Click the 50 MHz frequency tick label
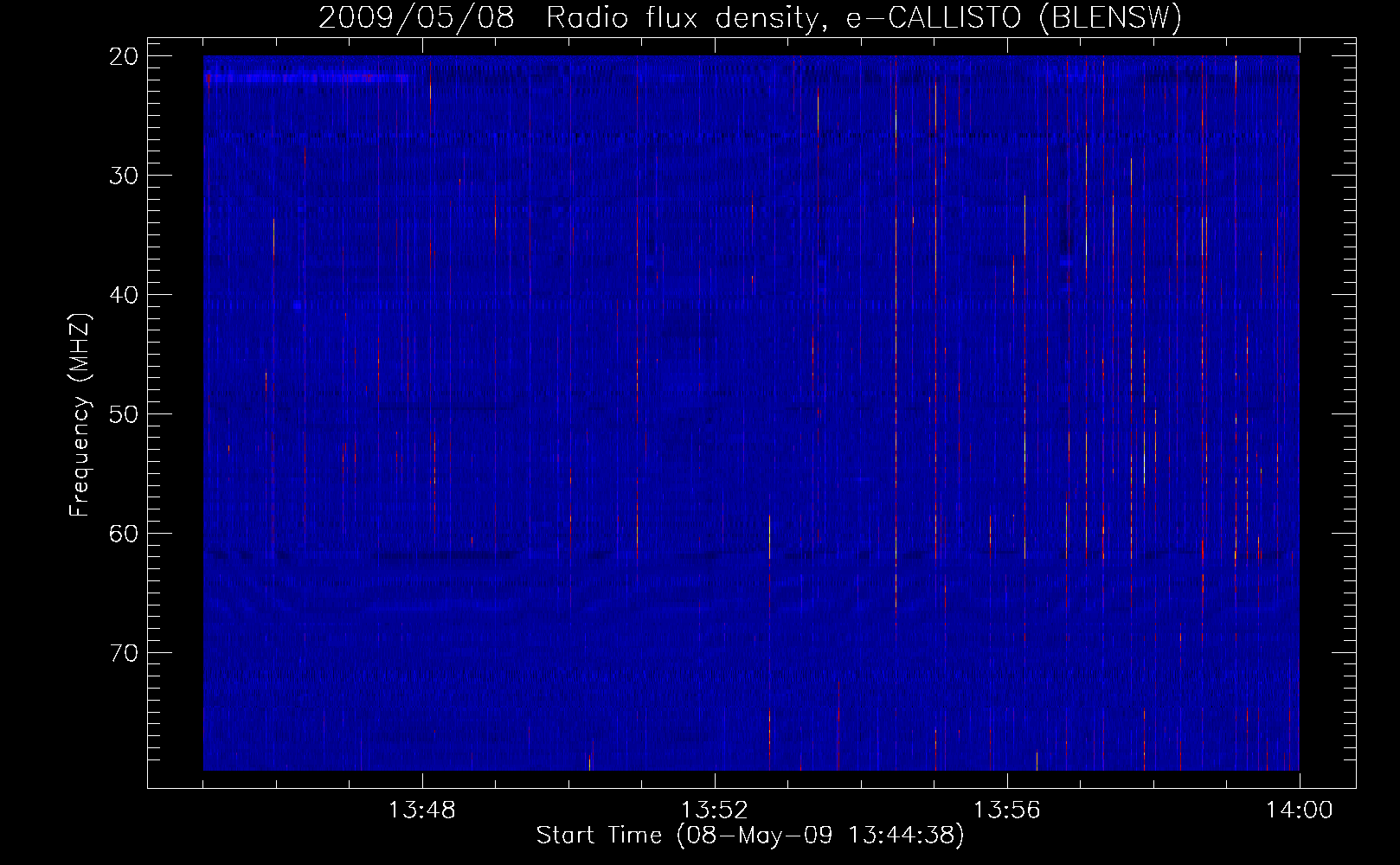Viewport: 1400px width, 865px height. [x=124, y=413]
